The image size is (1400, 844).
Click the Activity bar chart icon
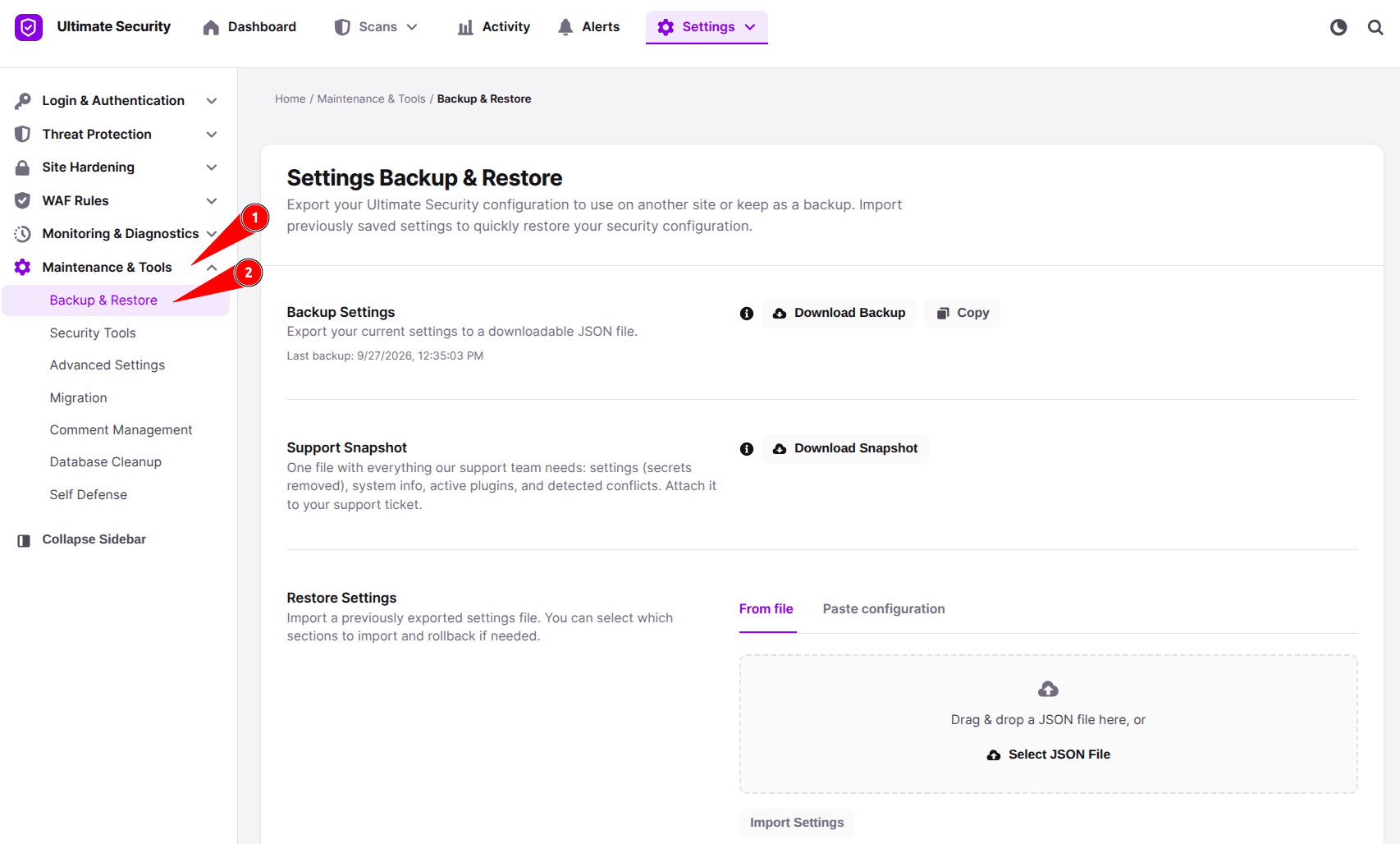(x=465, y=28)
